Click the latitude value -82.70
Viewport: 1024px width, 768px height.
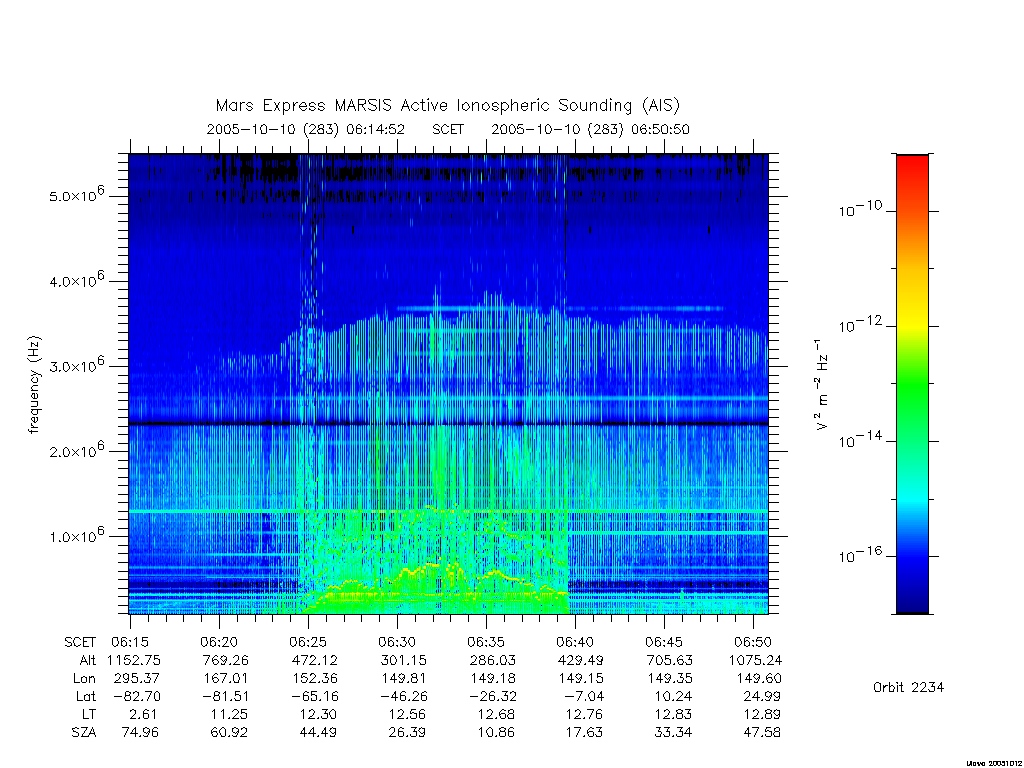(x=136, y=697)
